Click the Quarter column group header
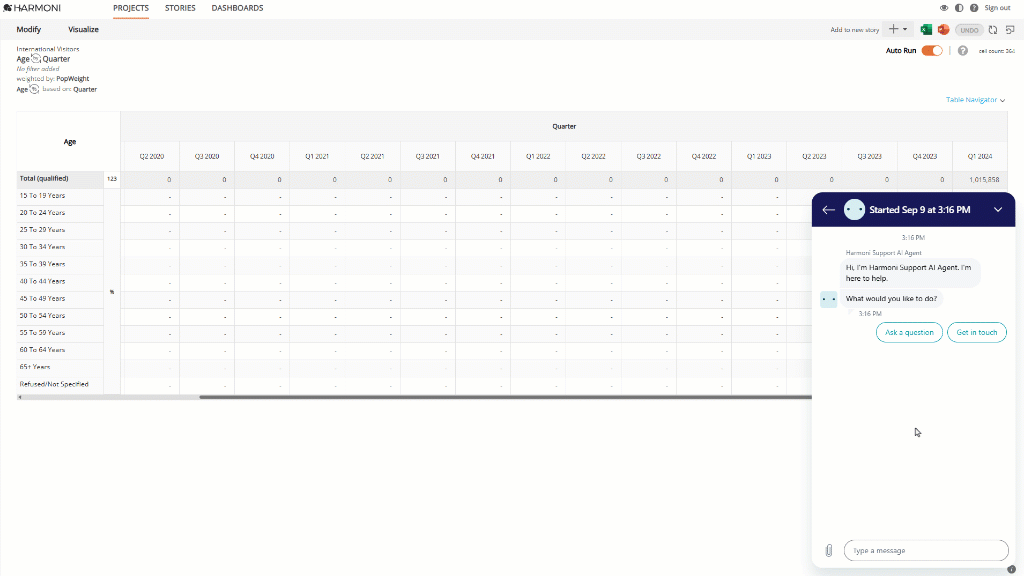This screenshot has height=576, width=1024. pos(564,127)
